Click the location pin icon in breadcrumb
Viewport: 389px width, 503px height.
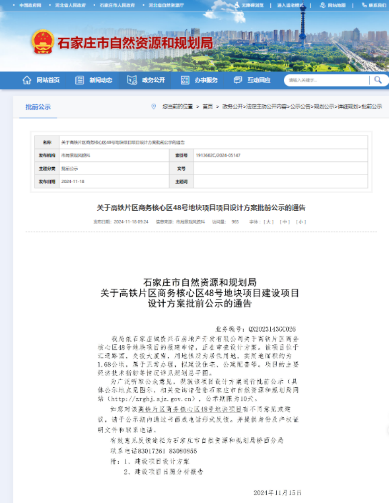[154, 106]
